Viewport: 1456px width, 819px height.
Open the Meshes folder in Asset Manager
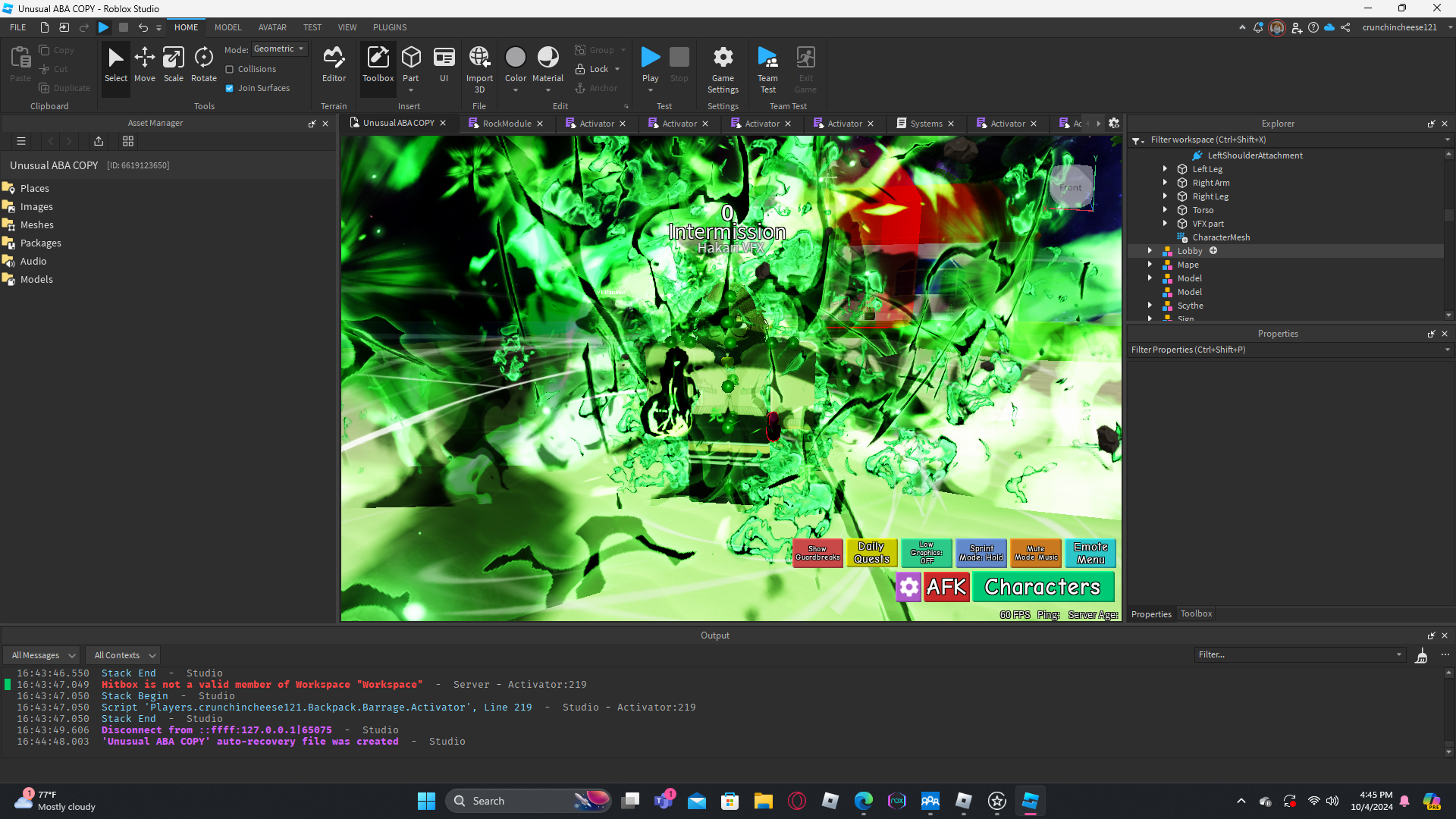coord(37,224)
